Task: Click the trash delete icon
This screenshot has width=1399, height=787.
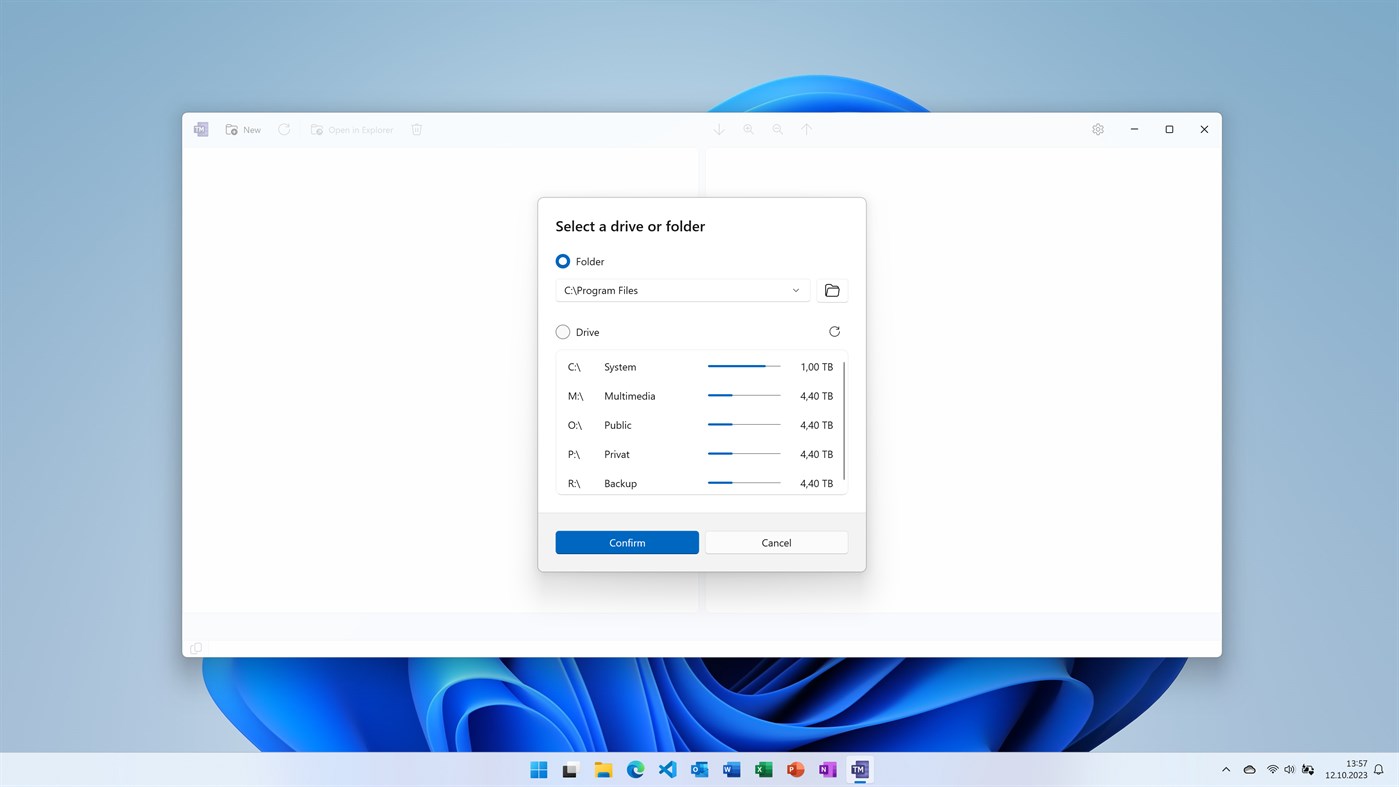Action: [417, 130]
